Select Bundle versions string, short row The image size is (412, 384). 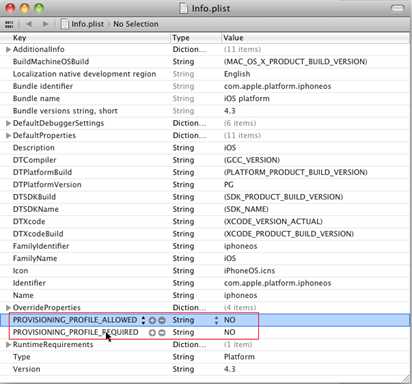tap(205, 111)
